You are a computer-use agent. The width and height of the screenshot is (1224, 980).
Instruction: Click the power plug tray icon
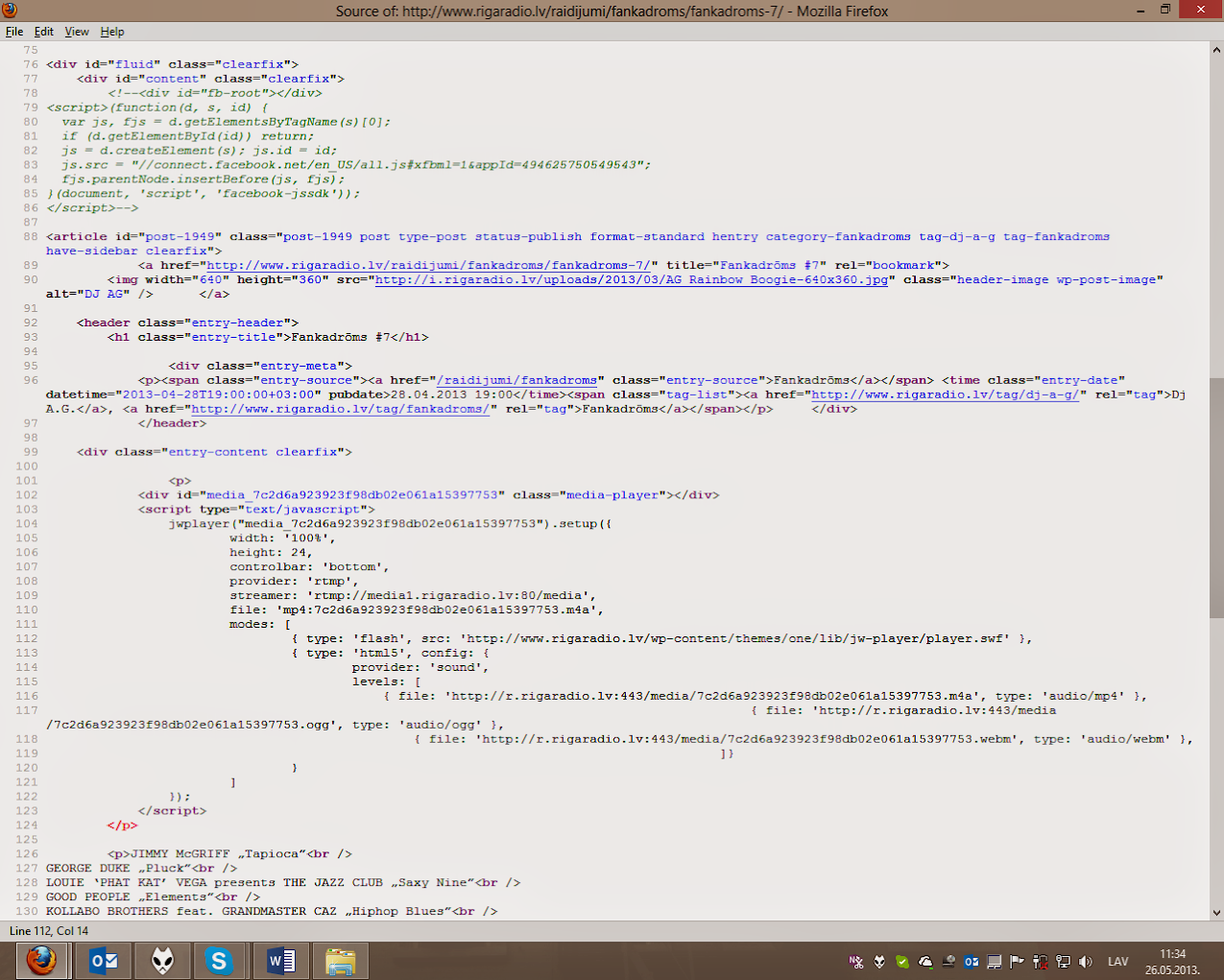1041,962
